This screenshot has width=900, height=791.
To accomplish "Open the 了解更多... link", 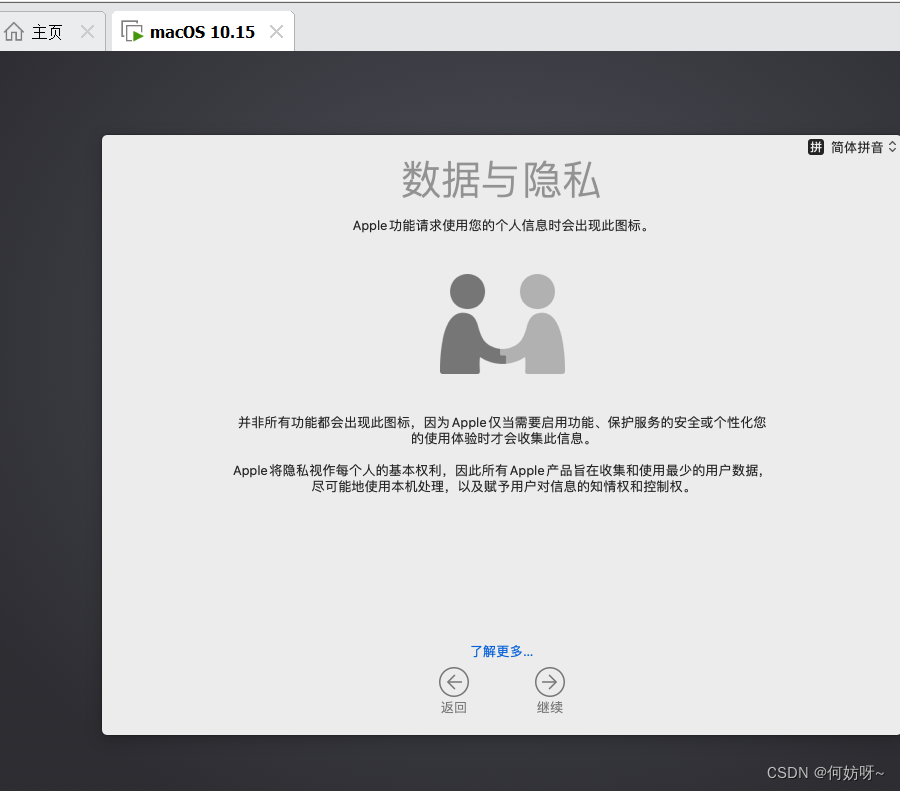I will (502, 652).
